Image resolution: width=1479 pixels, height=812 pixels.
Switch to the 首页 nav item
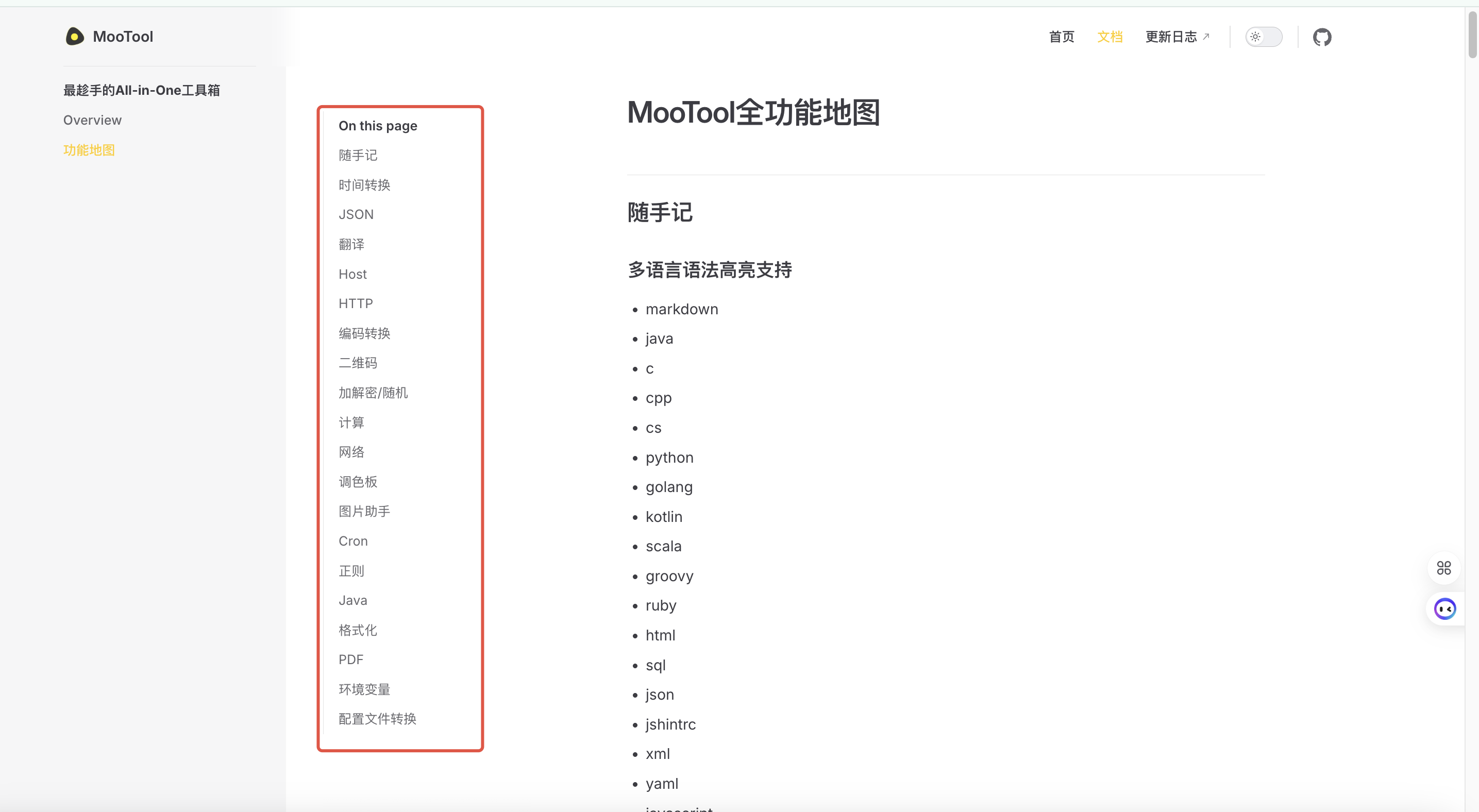[x=1061, y=37]
